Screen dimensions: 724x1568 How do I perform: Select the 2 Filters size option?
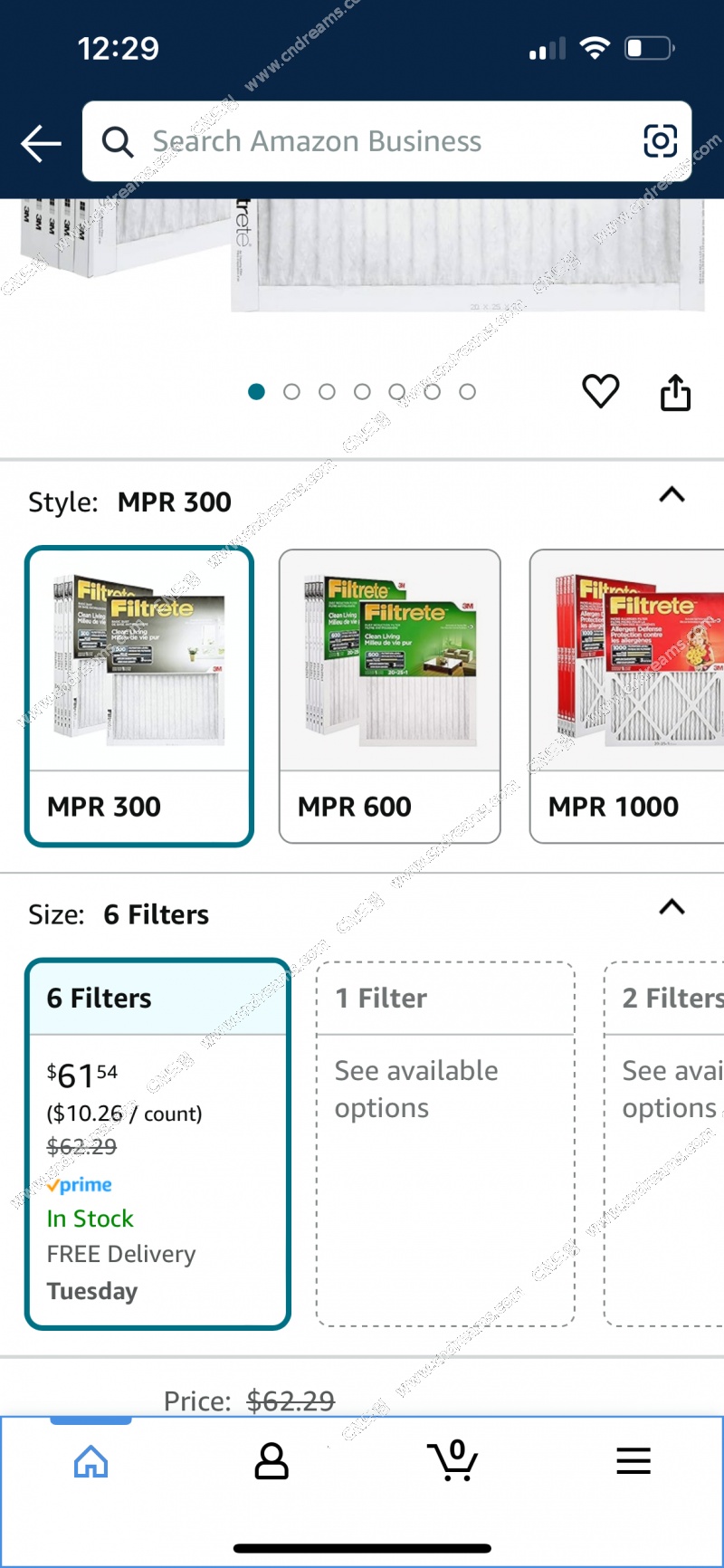(x=664, y=1144)
